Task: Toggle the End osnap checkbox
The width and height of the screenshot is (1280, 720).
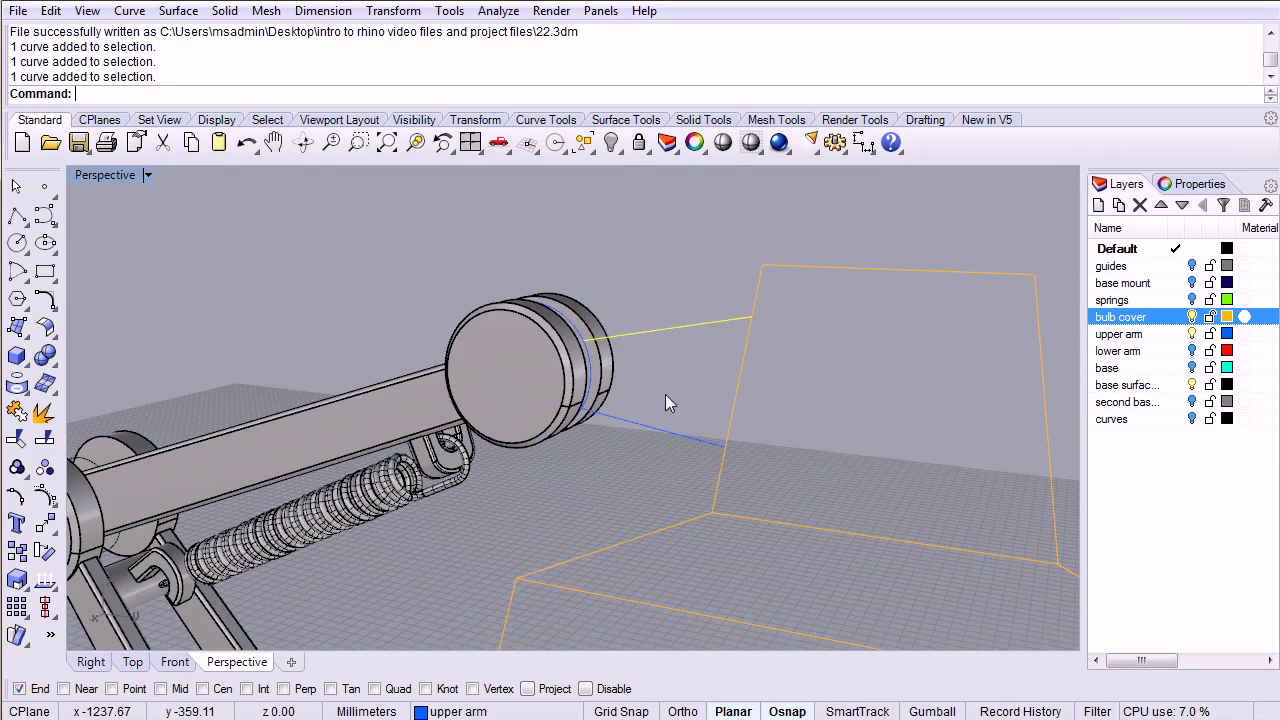Action: coord(19,689)
